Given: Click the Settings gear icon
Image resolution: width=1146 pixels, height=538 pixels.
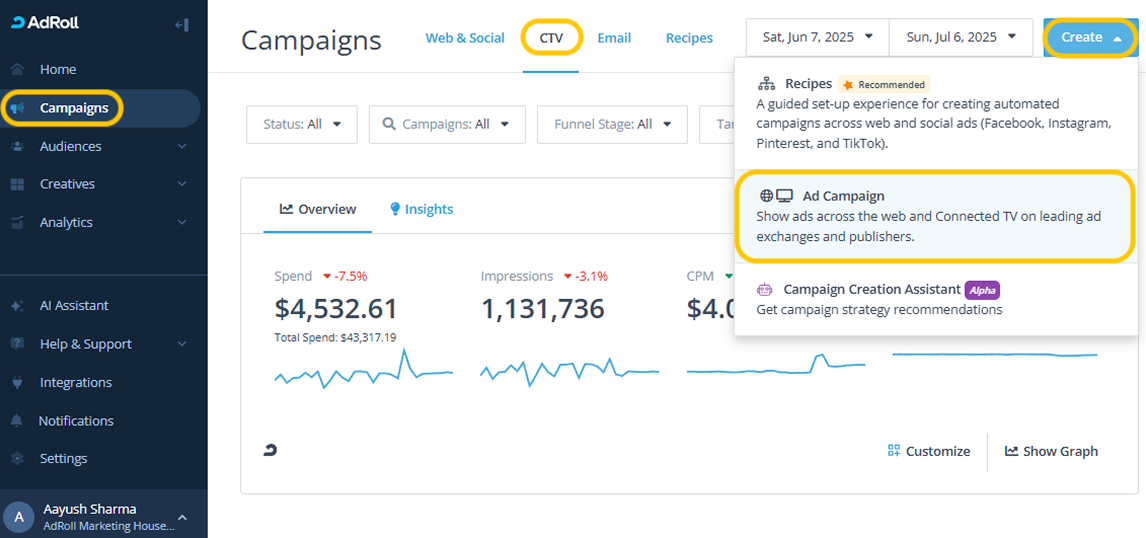Looking at the screenshot, I should click(x=18, y=459).
